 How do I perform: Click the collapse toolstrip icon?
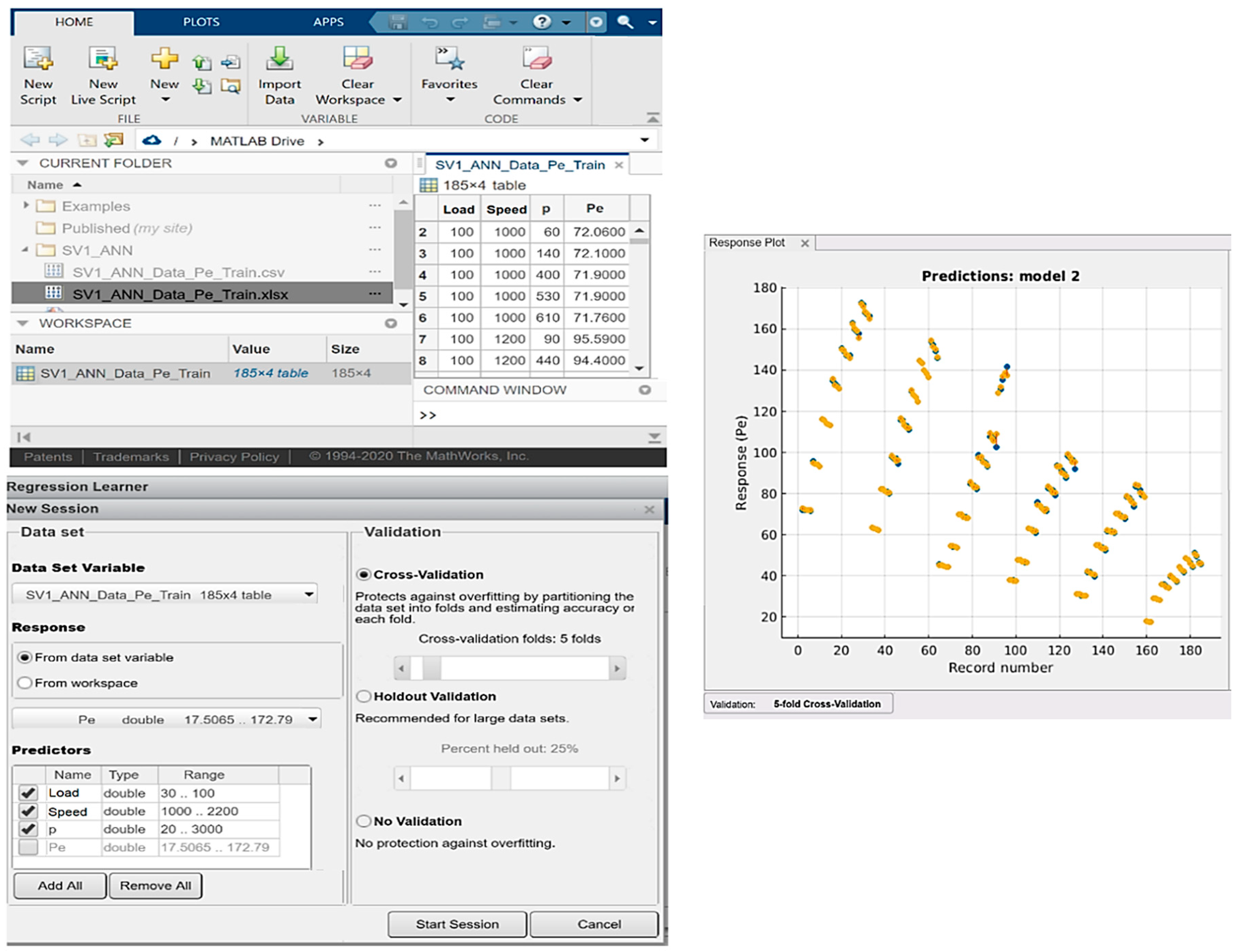653,118
